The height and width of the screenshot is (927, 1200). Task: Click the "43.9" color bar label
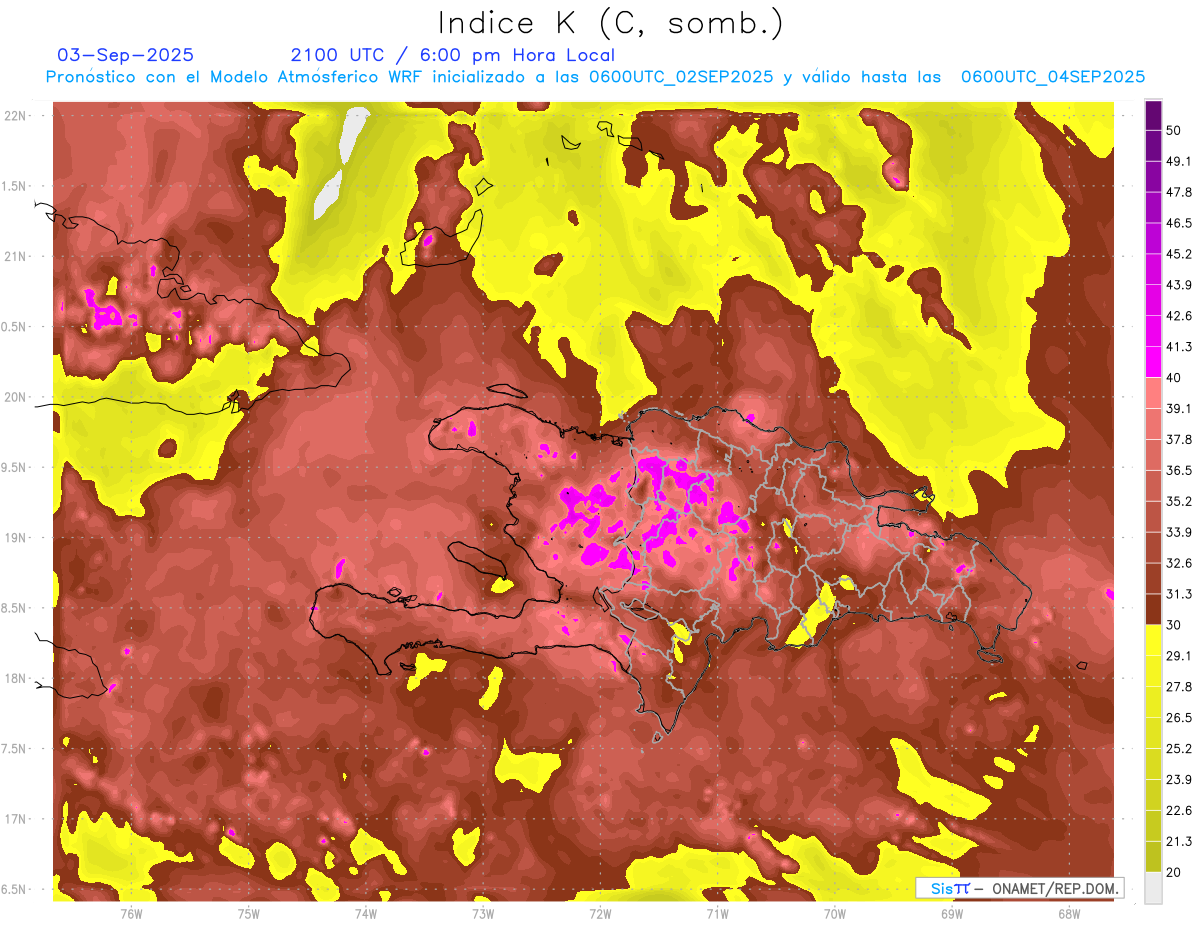[x=1178, y=285]
